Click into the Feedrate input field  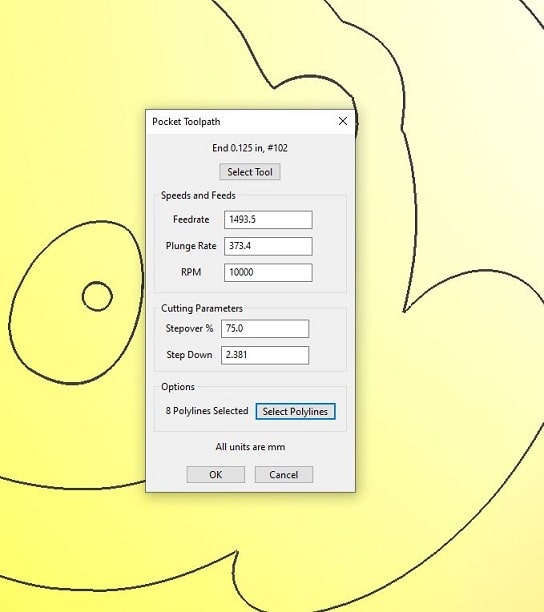coord(268,220)
